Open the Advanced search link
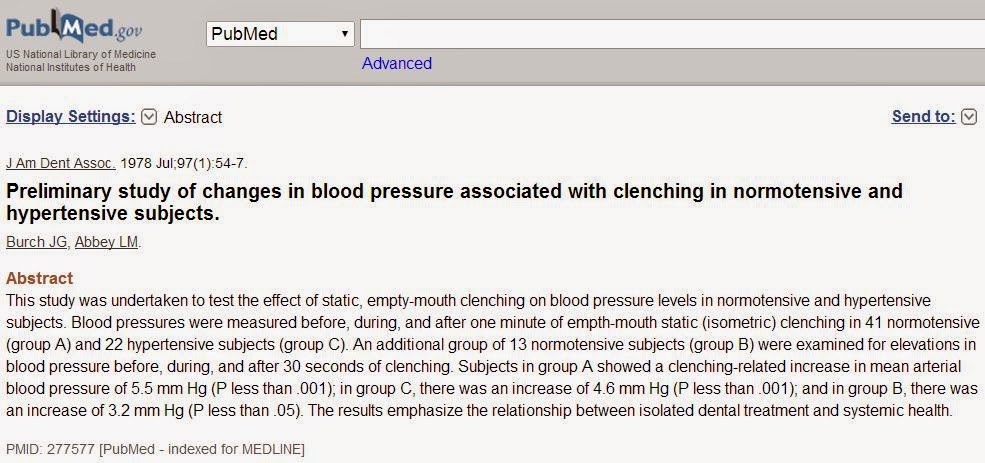This screenshot has width=985, height=463. (396, 63)
